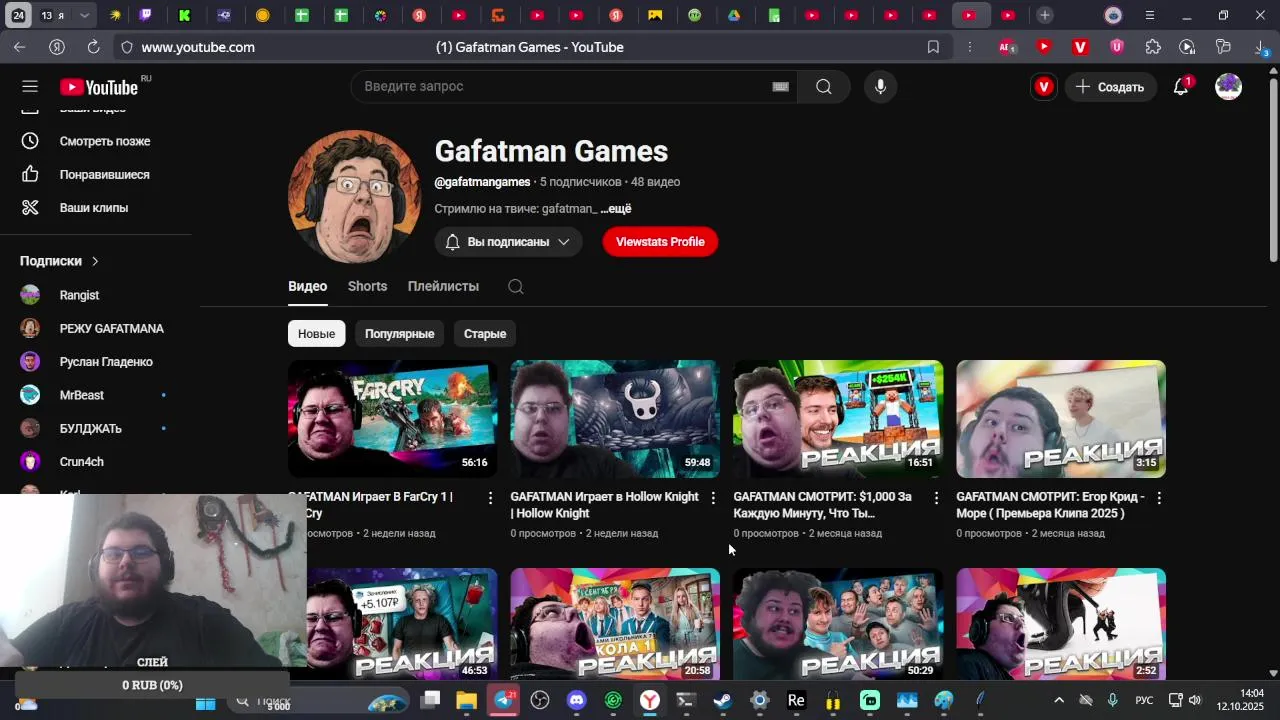Open browser extensions puzzle icon
This screenshot has width=1280, height=720.
click(1153, 47)
